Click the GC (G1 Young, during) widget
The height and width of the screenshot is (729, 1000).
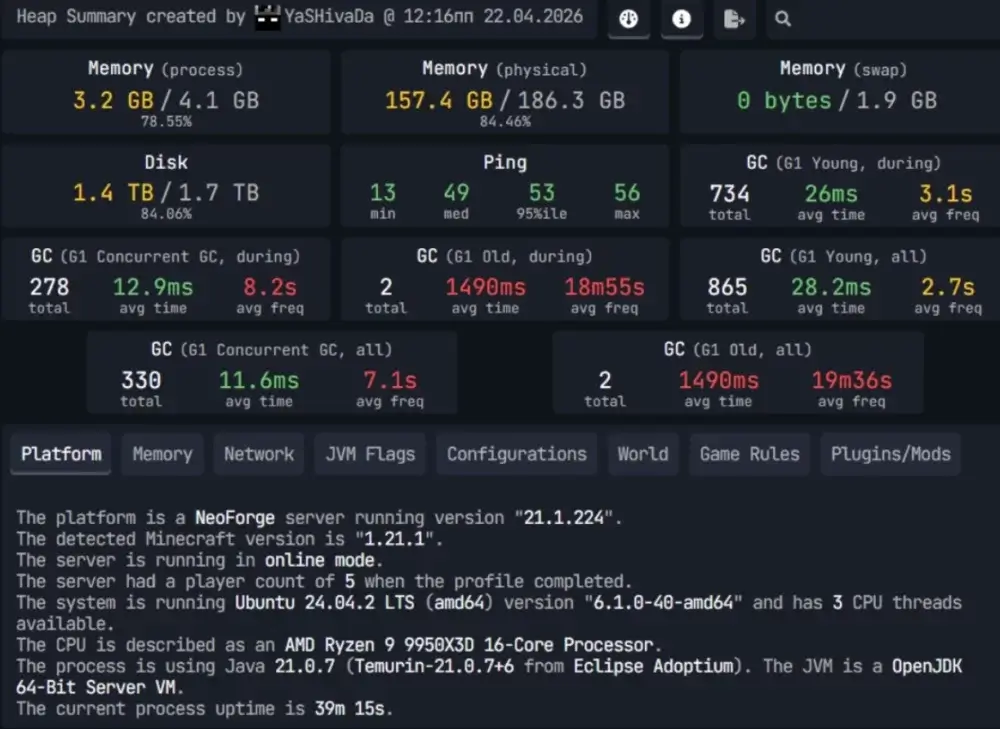click(840, 186)
